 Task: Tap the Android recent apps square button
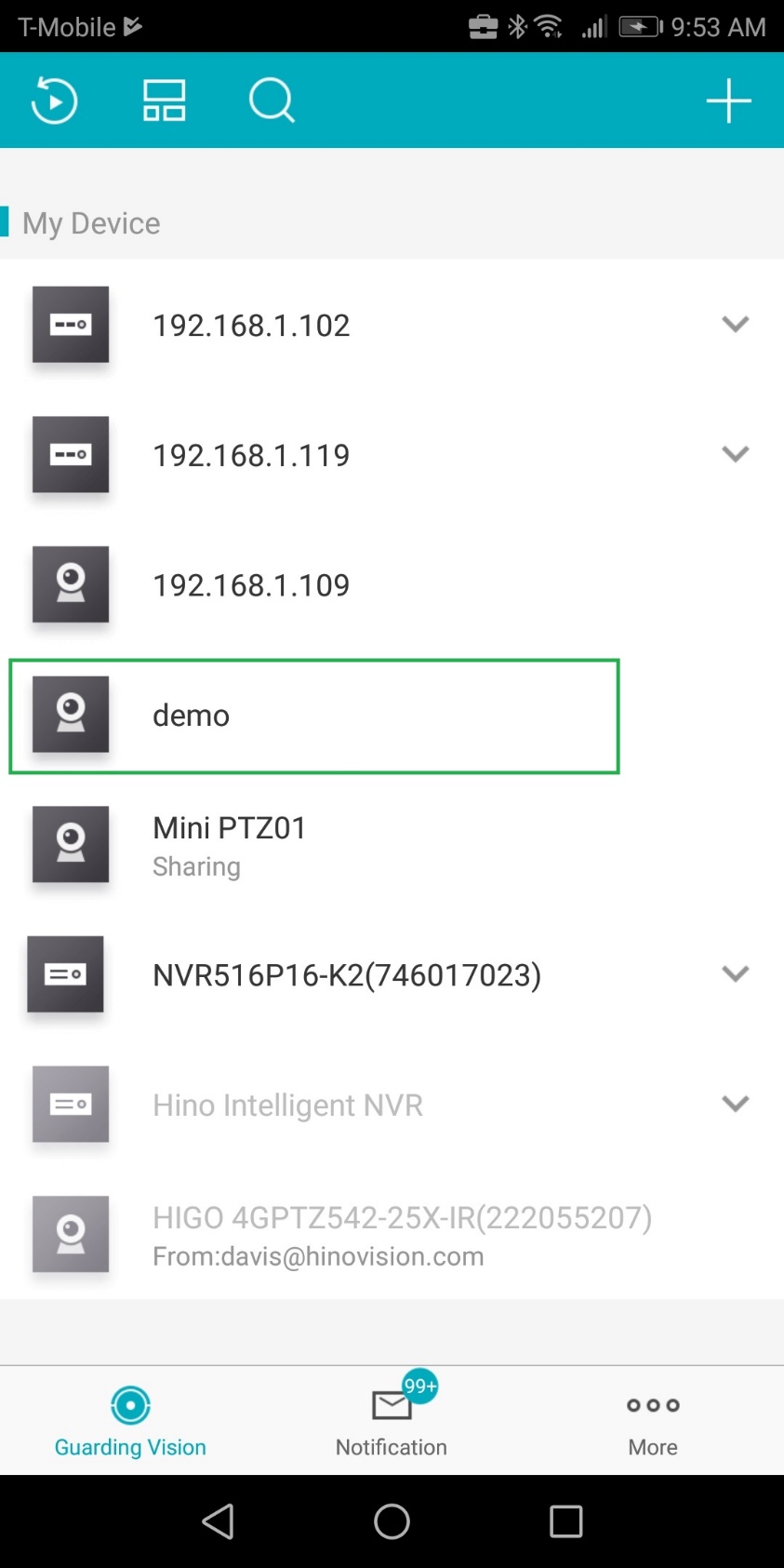[x=565, y=1521]
